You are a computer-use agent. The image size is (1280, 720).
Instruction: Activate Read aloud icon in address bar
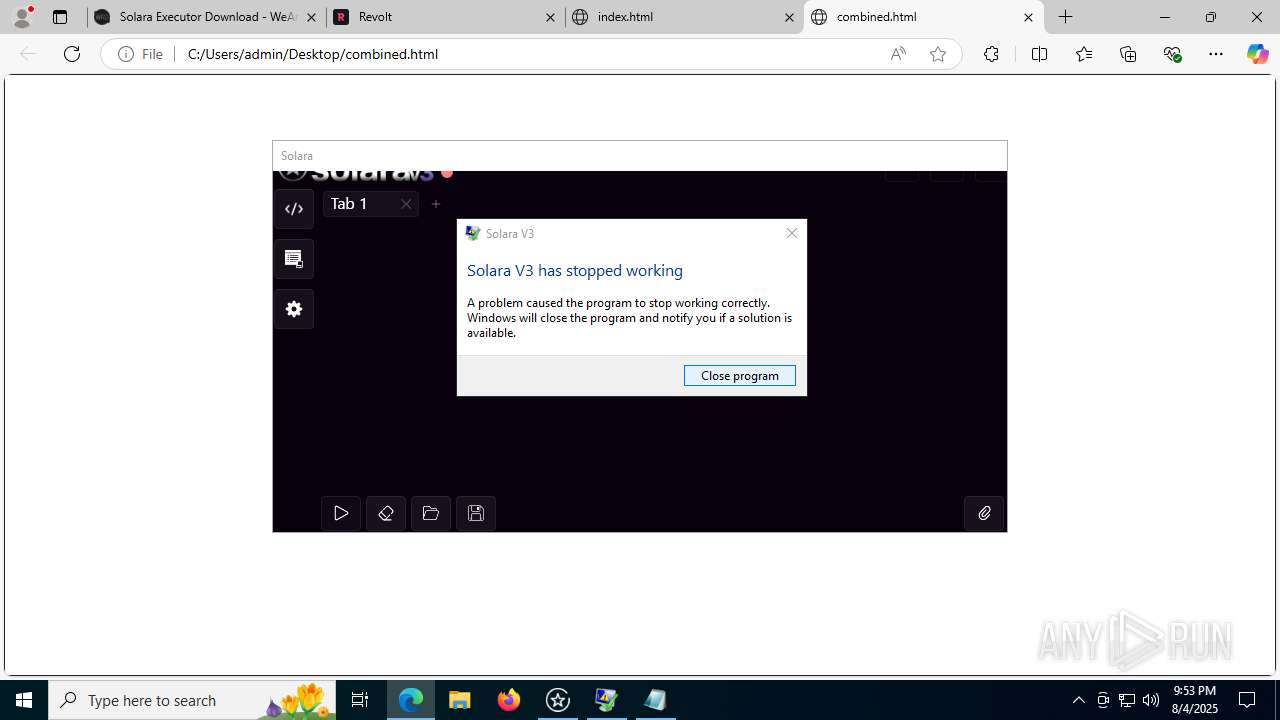coord(898,54)
